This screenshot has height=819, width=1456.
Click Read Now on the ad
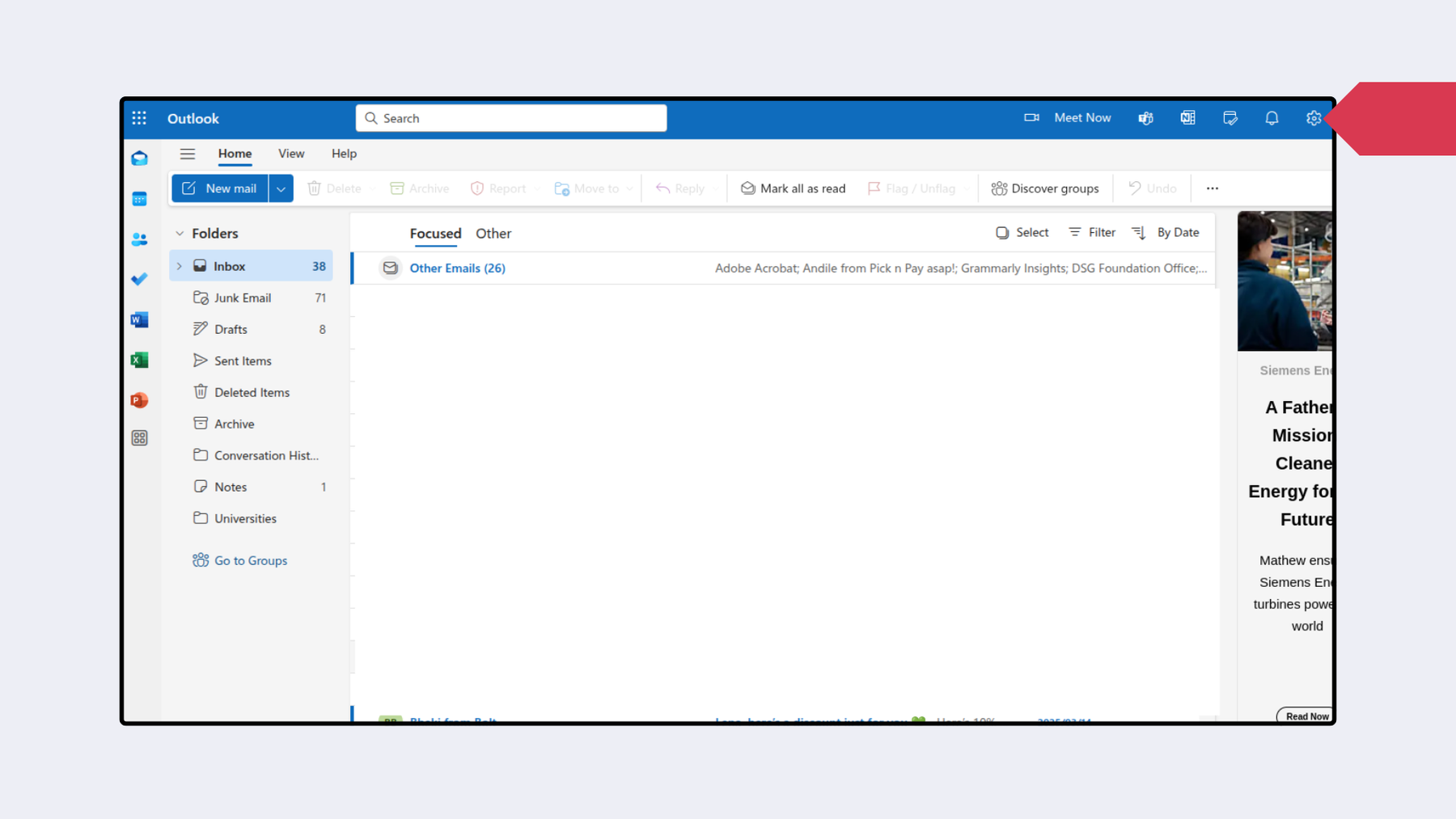pos(1306,716)
